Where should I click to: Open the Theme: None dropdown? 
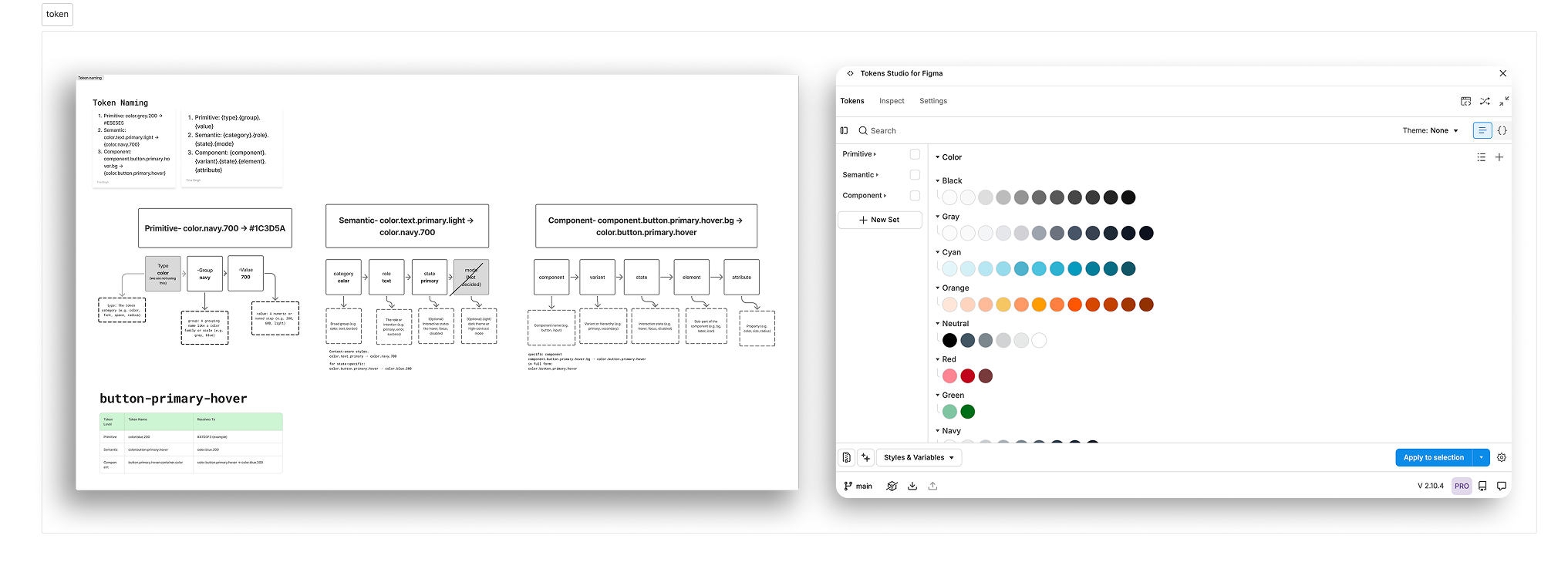pyautogui.click(x=1430, y=131)
